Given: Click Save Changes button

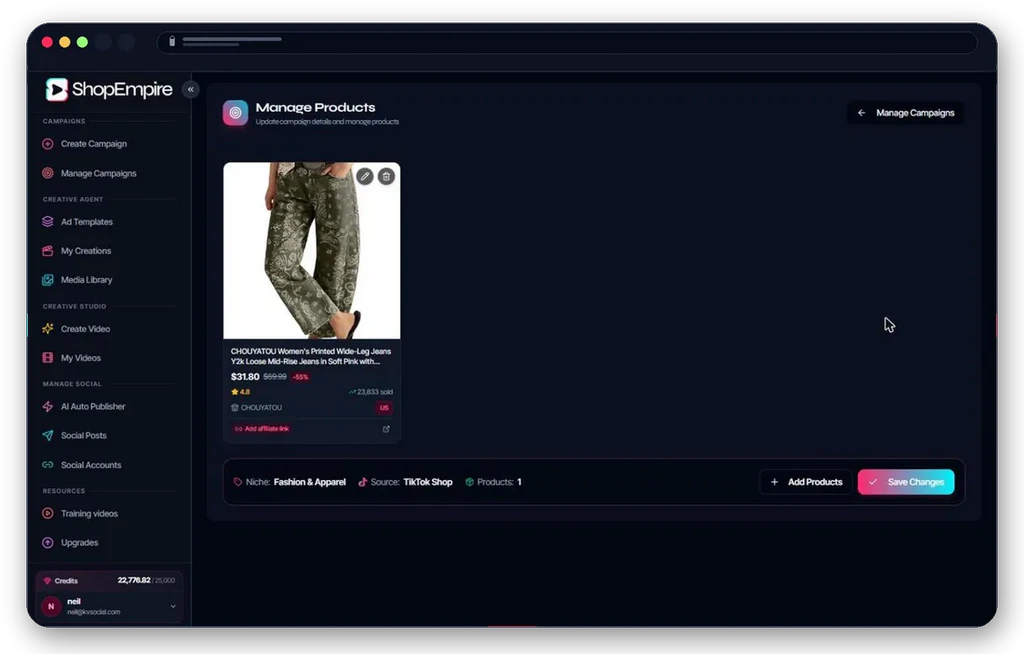Looking at the screenshot, I should tap(906, 482).
